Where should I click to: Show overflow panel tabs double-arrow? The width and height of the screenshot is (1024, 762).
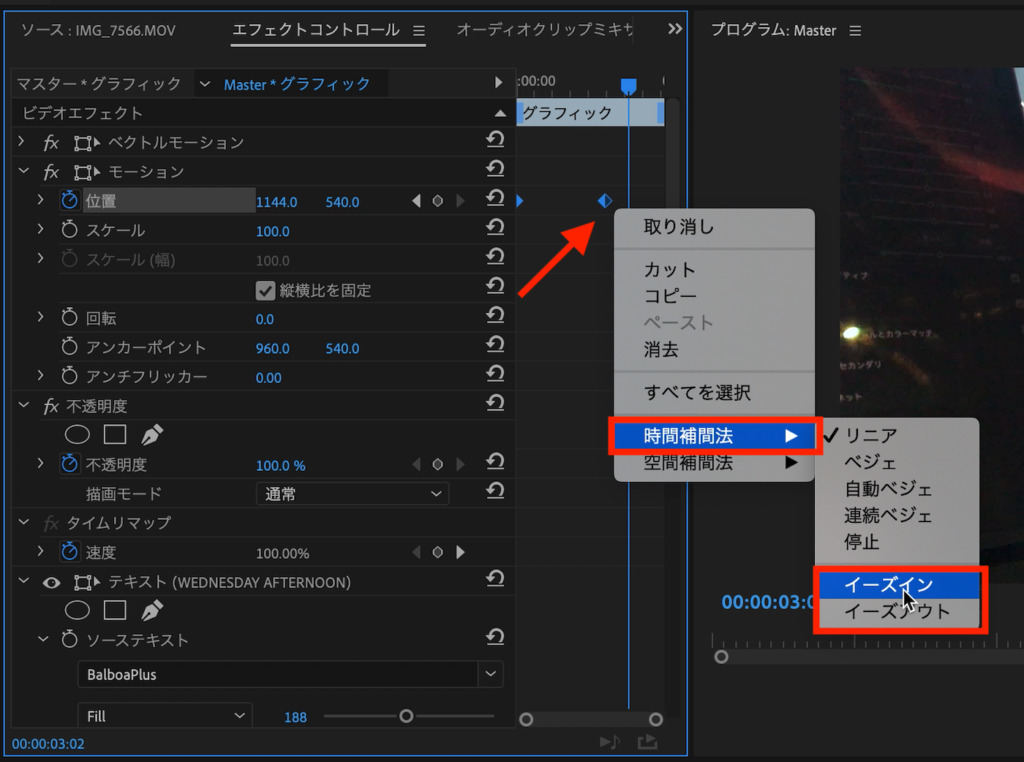point(675,29)
